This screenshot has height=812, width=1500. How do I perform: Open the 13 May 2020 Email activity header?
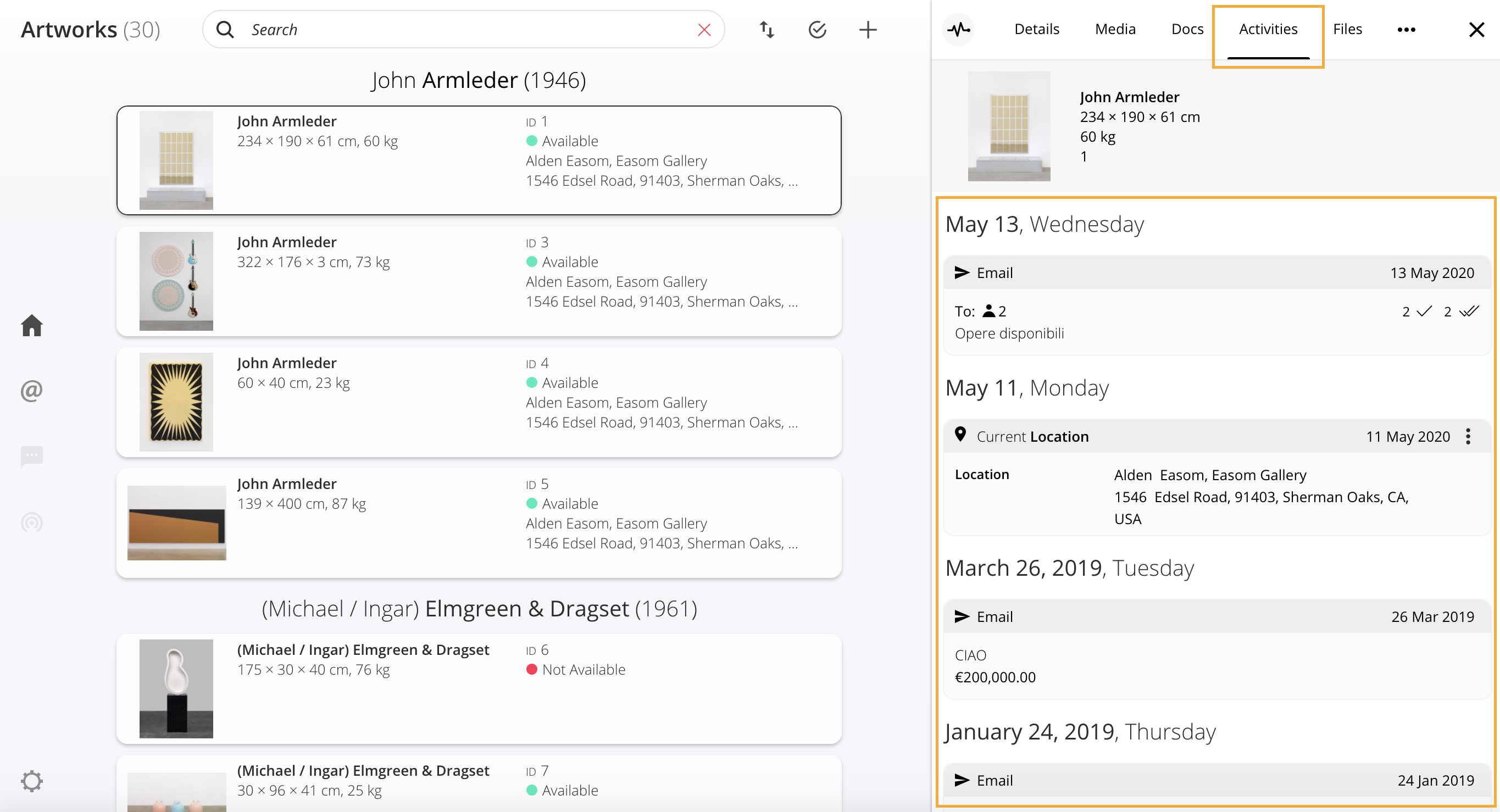coord(1216,272)
